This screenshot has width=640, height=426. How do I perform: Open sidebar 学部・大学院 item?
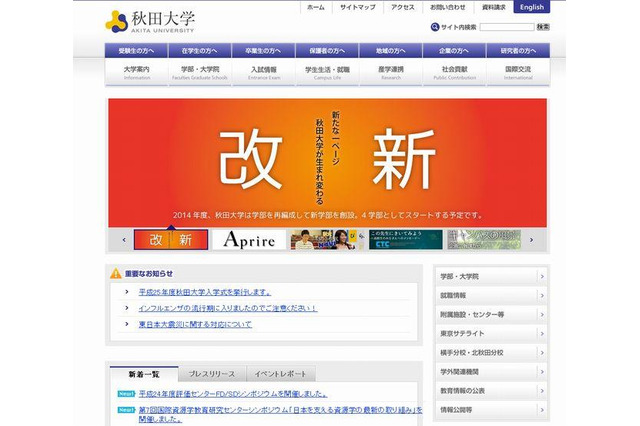click(x=491, y=276)
